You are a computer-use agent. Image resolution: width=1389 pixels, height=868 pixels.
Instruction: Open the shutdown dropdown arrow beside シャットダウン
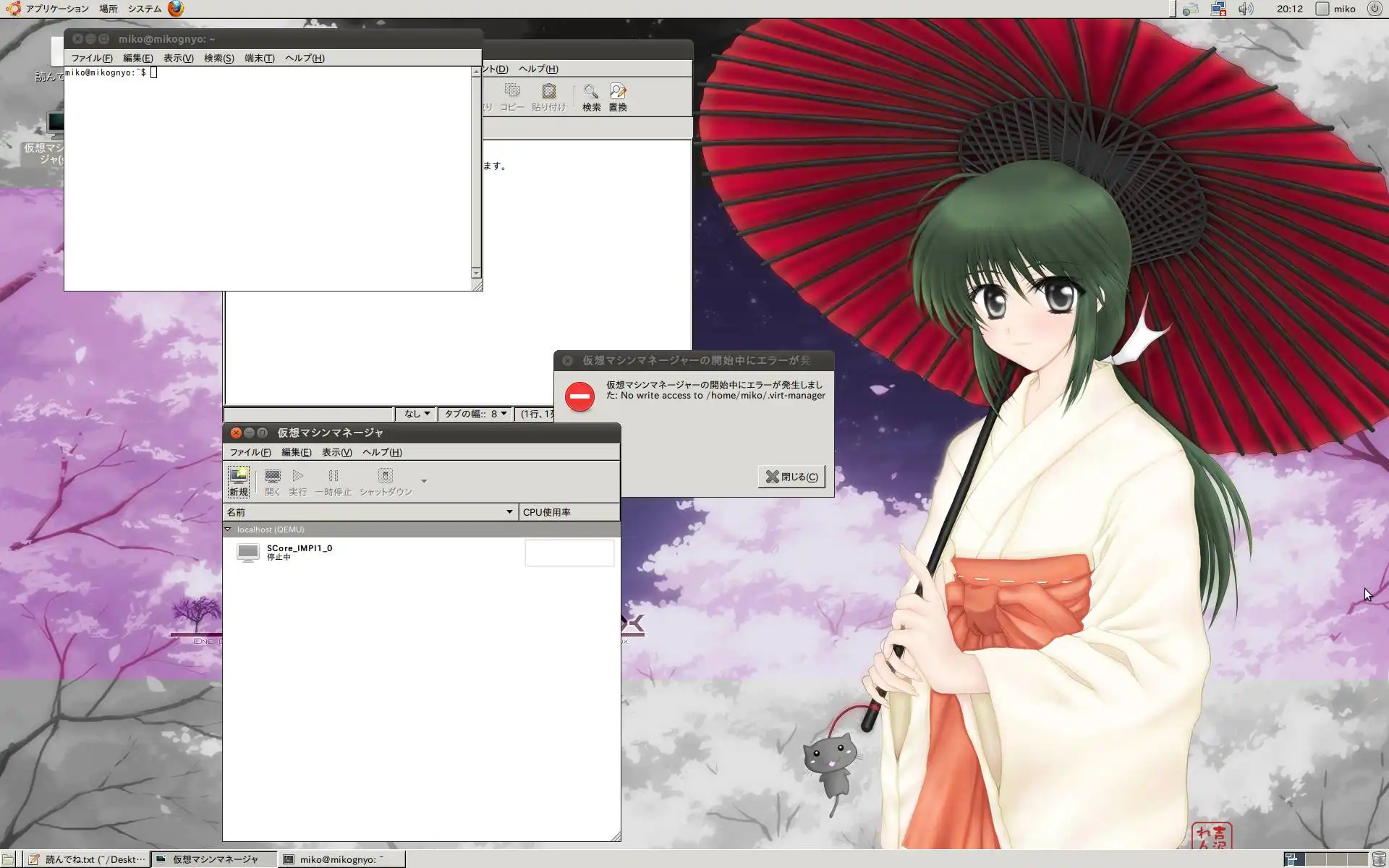coord(424,481)
